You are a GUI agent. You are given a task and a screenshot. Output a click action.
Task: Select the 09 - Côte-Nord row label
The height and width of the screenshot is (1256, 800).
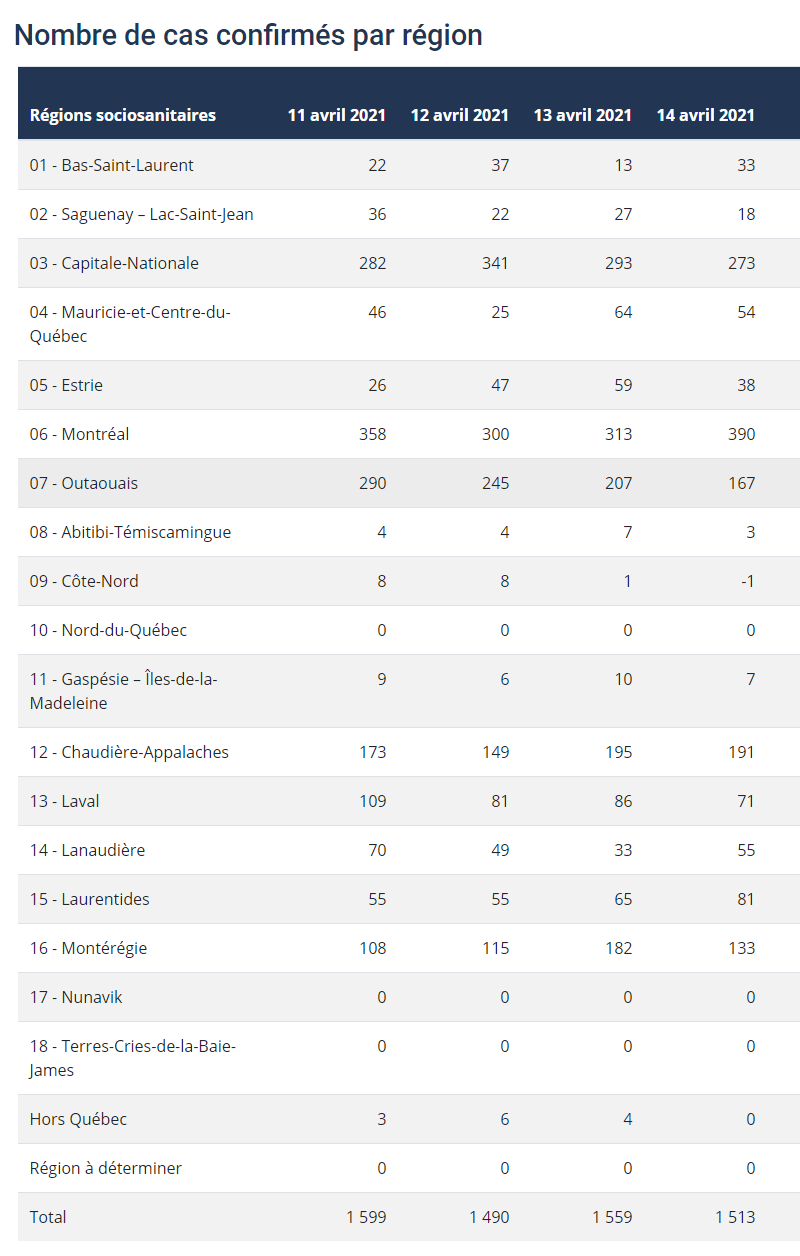(x=84, y=581)
